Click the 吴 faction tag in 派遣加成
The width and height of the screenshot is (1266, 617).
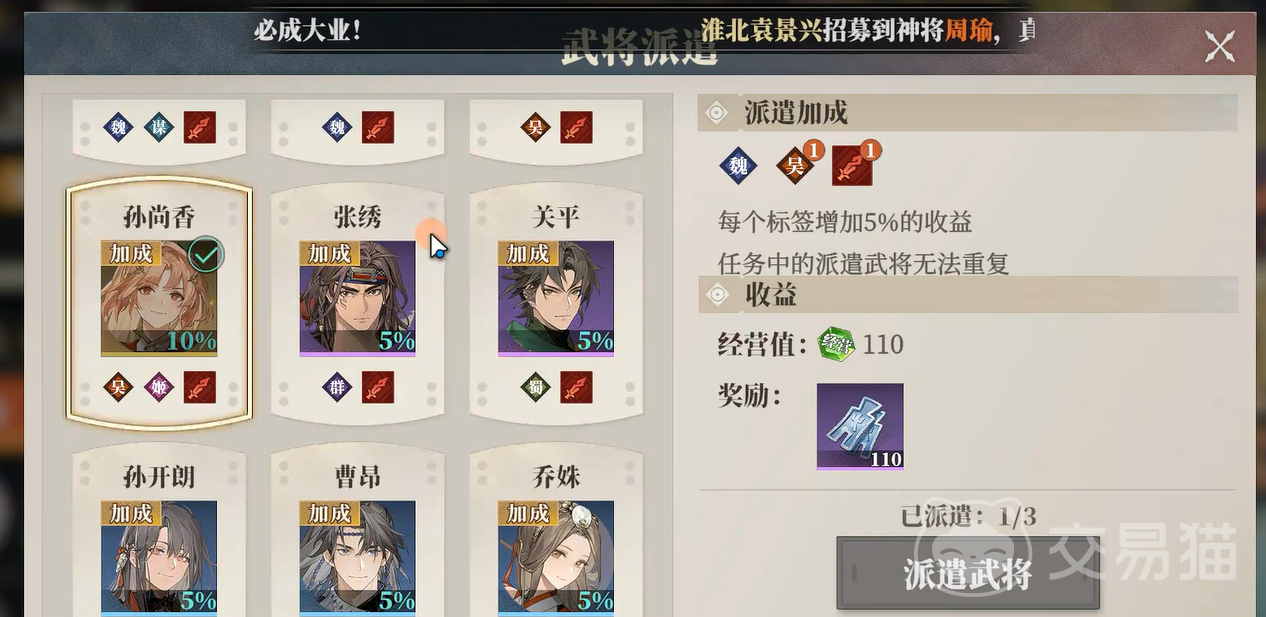click(795, 166)
